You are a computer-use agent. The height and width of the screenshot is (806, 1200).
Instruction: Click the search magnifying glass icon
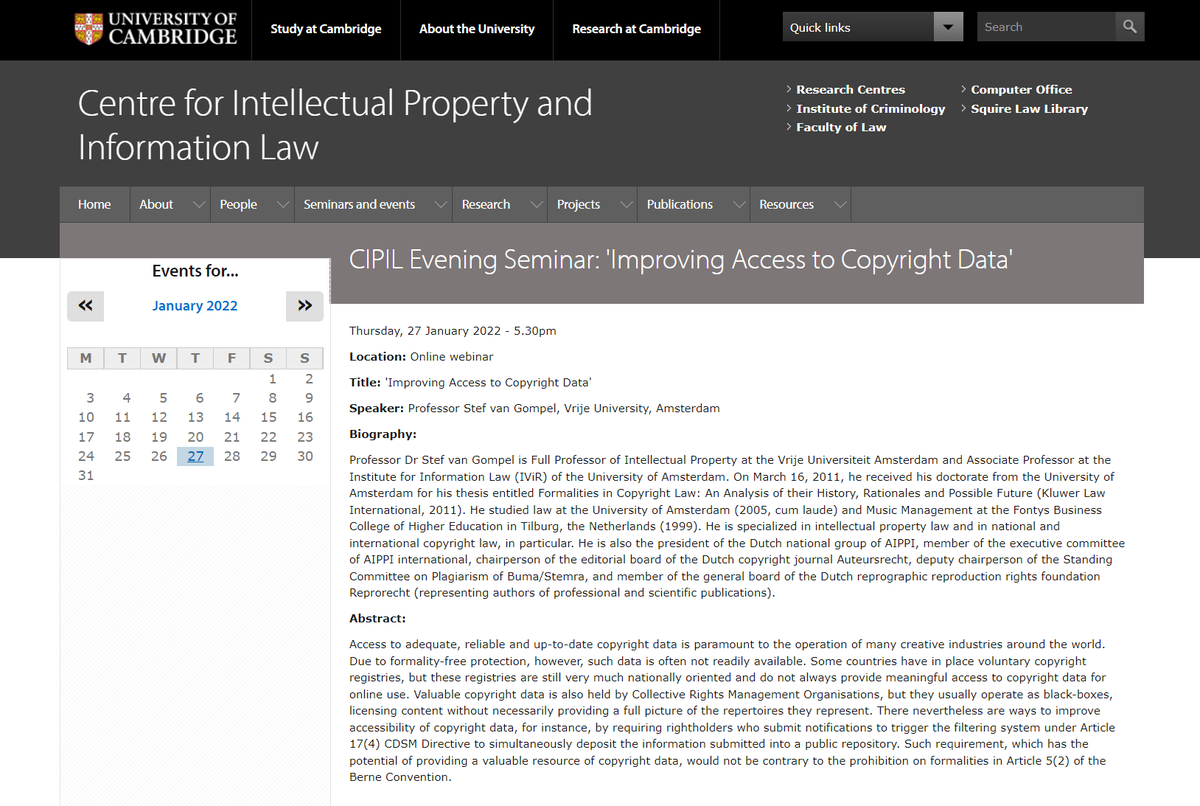pos(1129,27)
